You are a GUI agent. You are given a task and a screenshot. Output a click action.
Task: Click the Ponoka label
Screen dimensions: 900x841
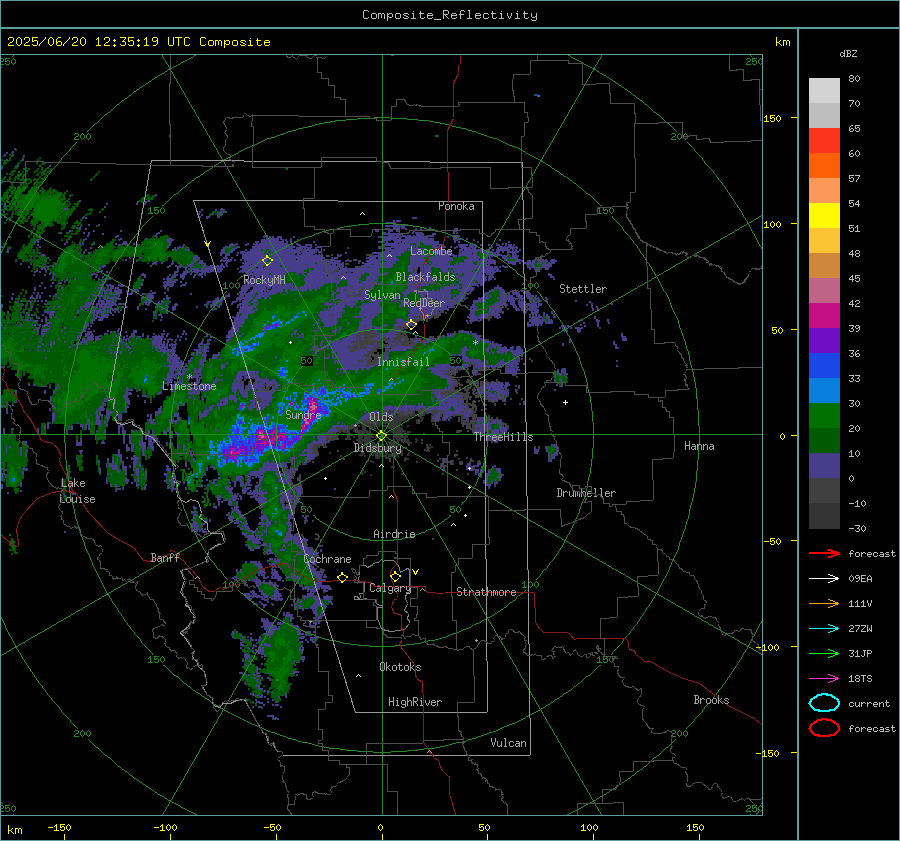tap(456, 206)
